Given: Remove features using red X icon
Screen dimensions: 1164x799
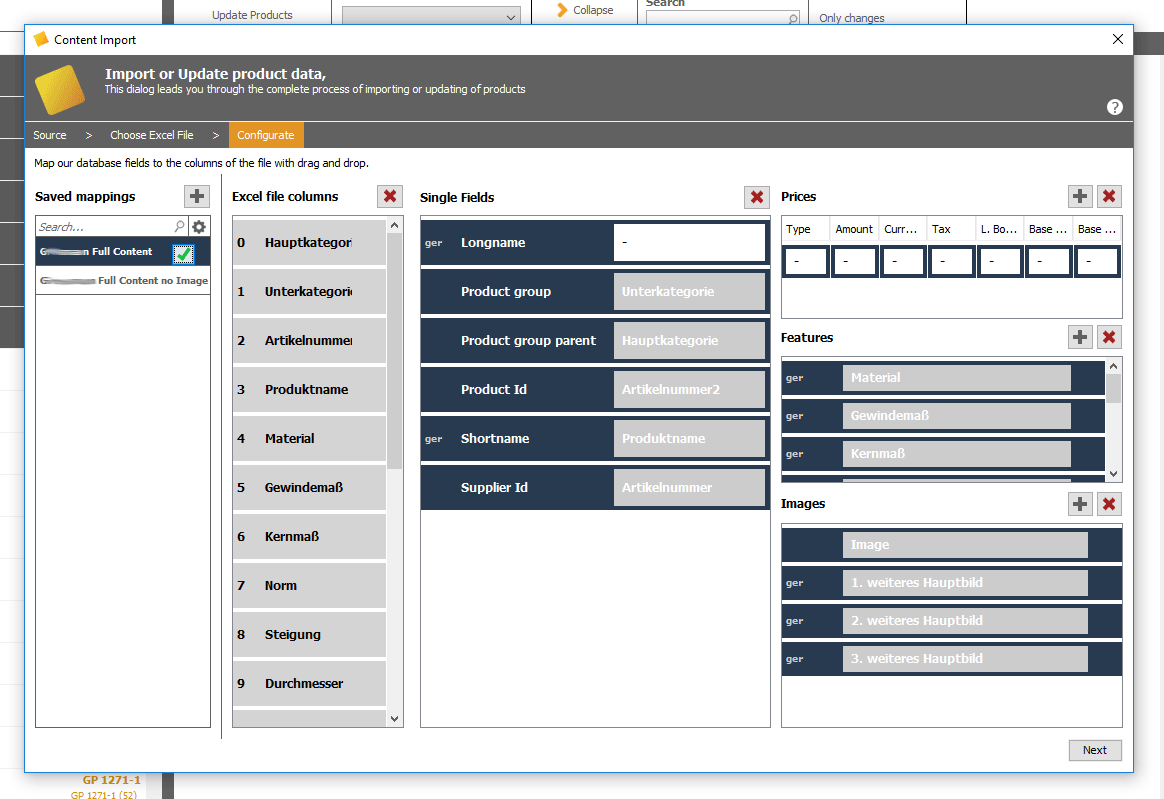Looking at the screenshot, I should 1109,337.
